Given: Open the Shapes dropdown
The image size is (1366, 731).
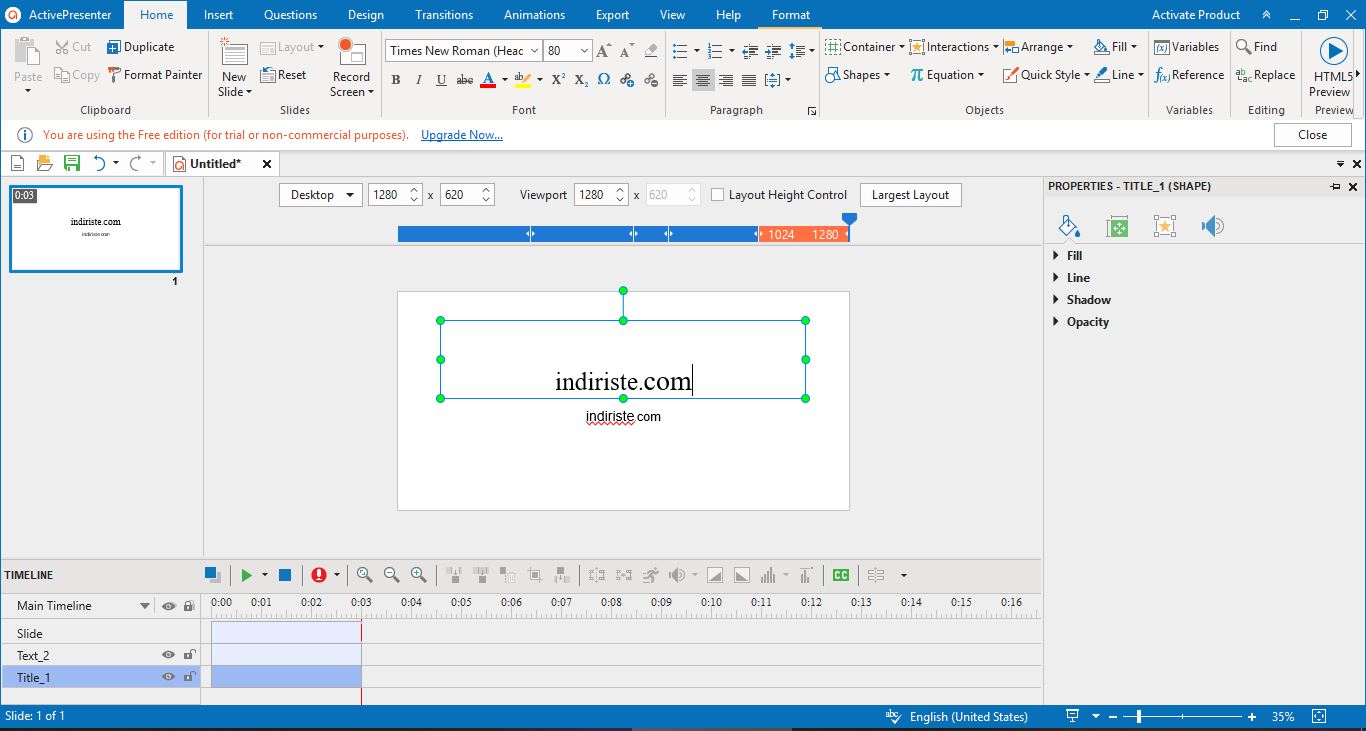Looking at the screenshot, I should (x=858, y=75).
